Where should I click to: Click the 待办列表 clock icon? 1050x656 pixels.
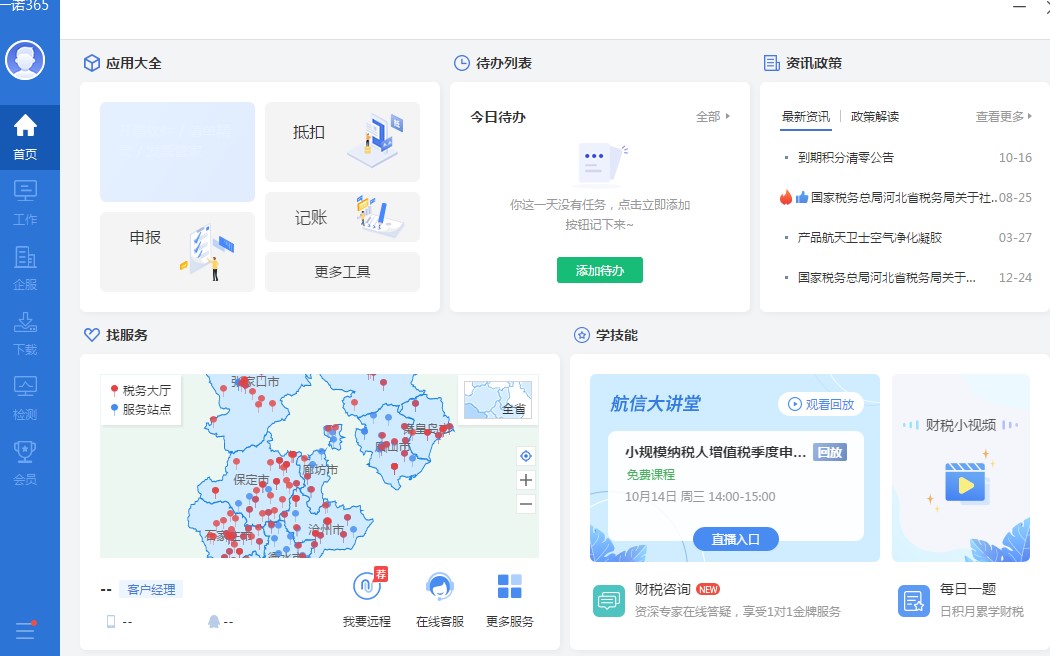(461, 63)
